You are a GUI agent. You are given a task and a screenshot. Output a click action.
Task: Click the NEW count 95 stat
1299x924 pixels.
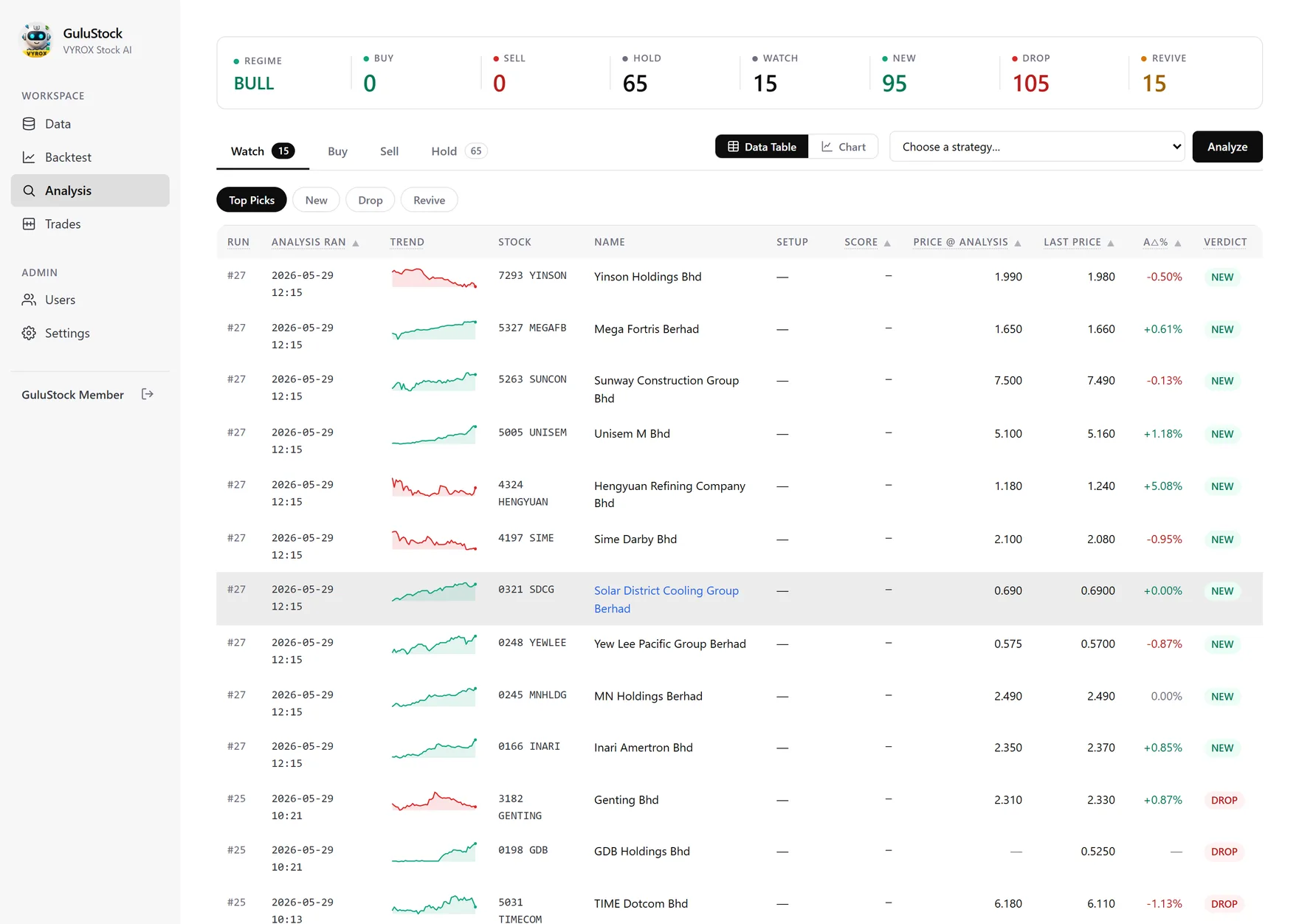(894, 83)
